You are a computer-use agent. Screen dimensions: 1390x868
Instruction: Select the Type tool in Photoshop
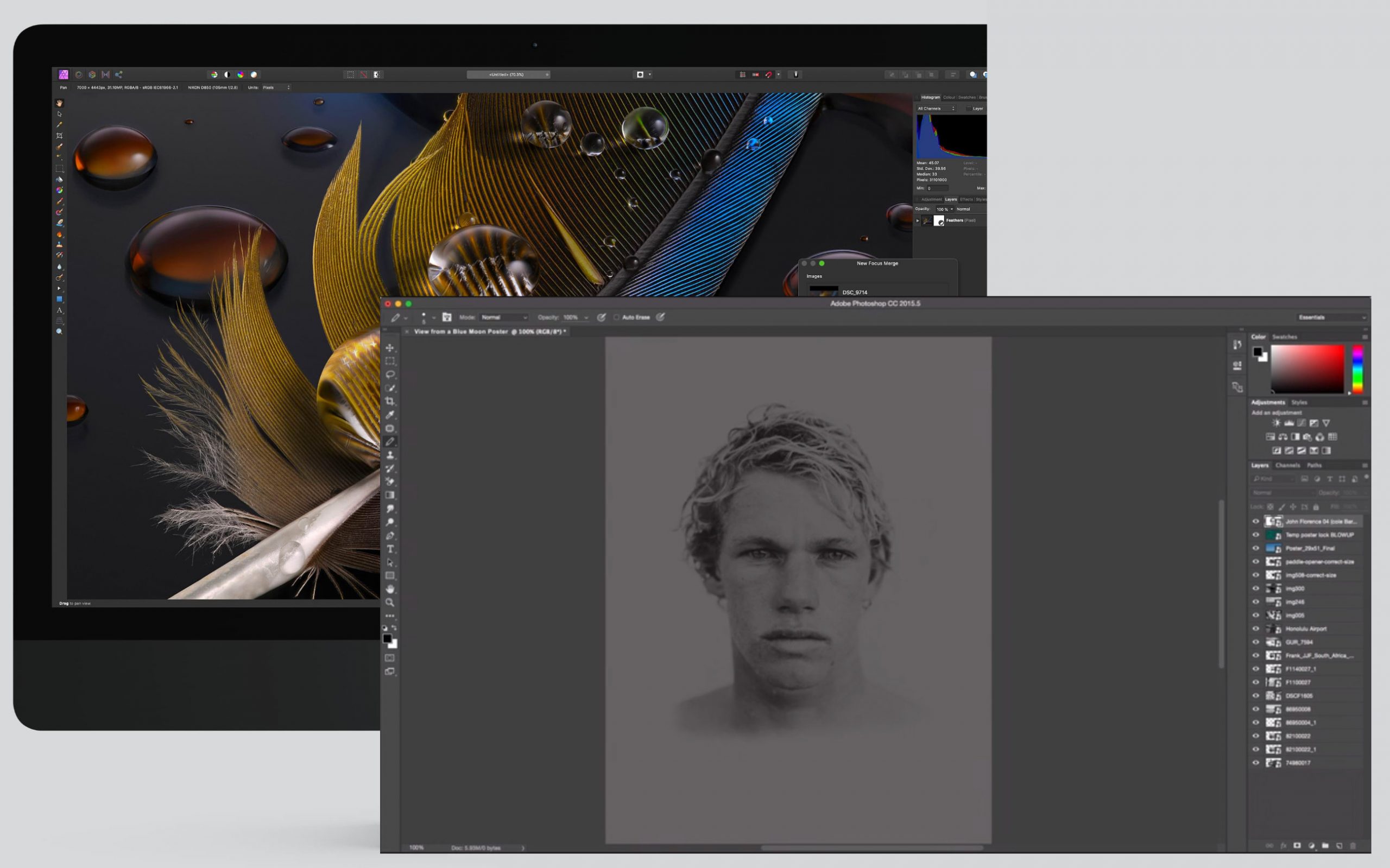point(390,549)
